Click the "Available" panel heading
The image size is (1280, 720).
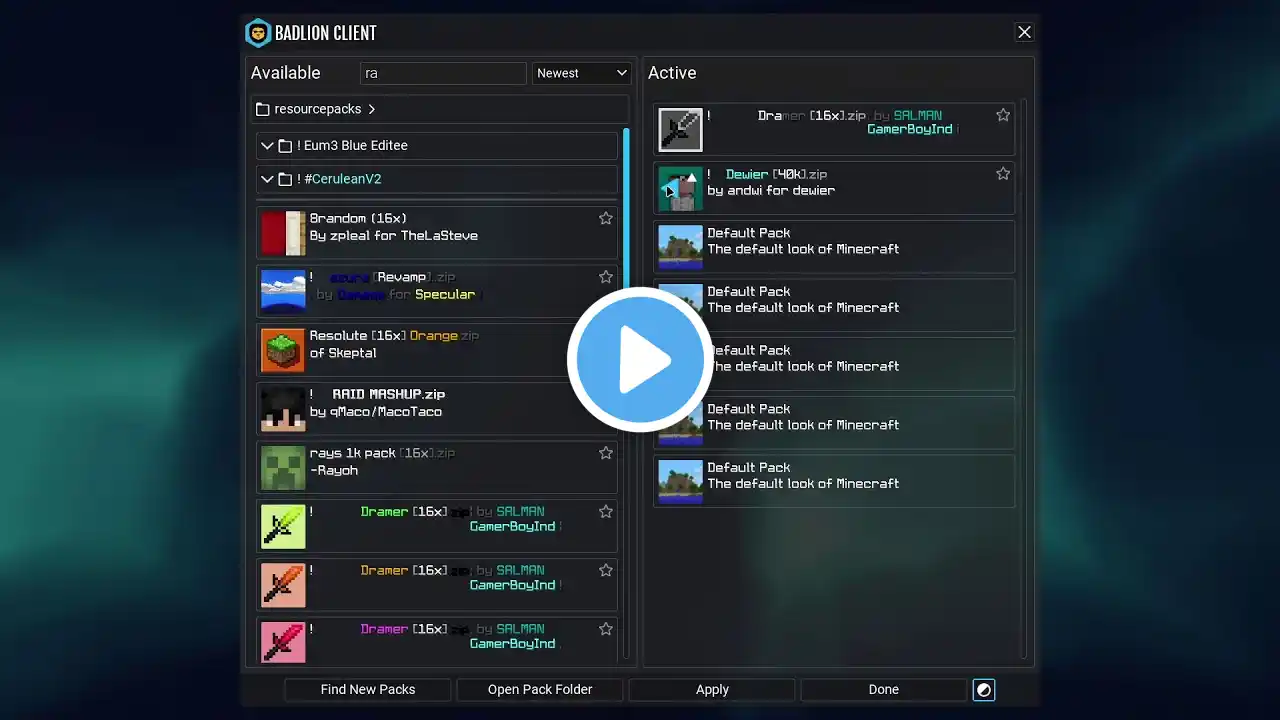tap(286, 73)
